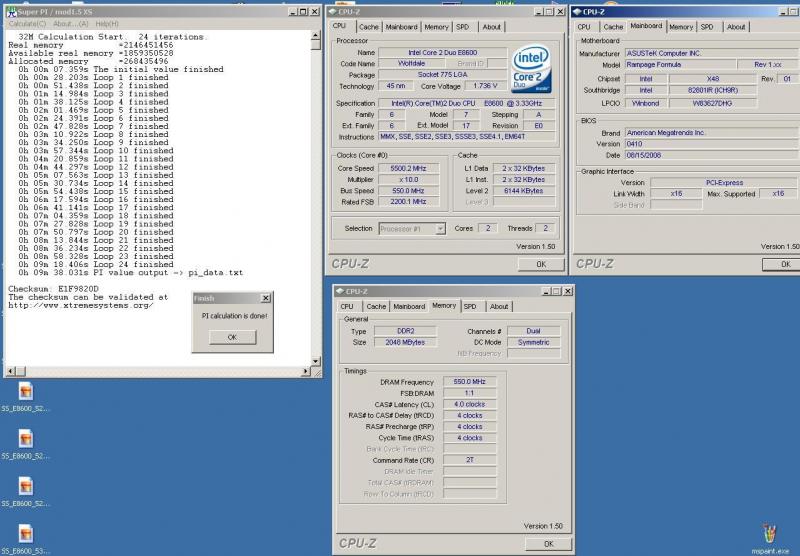This screenshot has width=800, height=556.
Task: Switch to Memory tab in Mainboard CPU-Z window
Action: click(681, 27)
